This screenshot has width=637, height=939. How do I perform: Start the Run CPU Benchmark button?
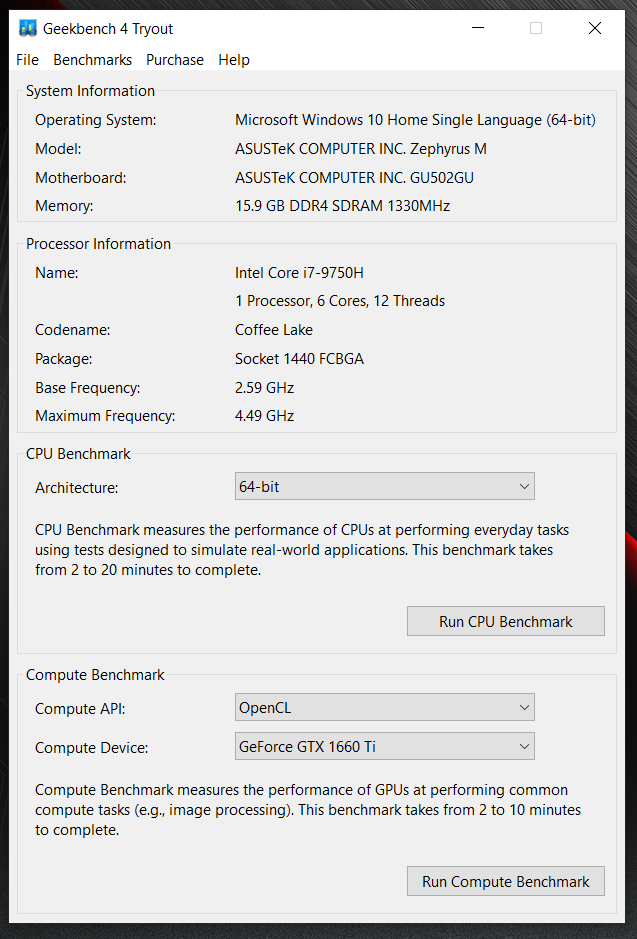506,621
